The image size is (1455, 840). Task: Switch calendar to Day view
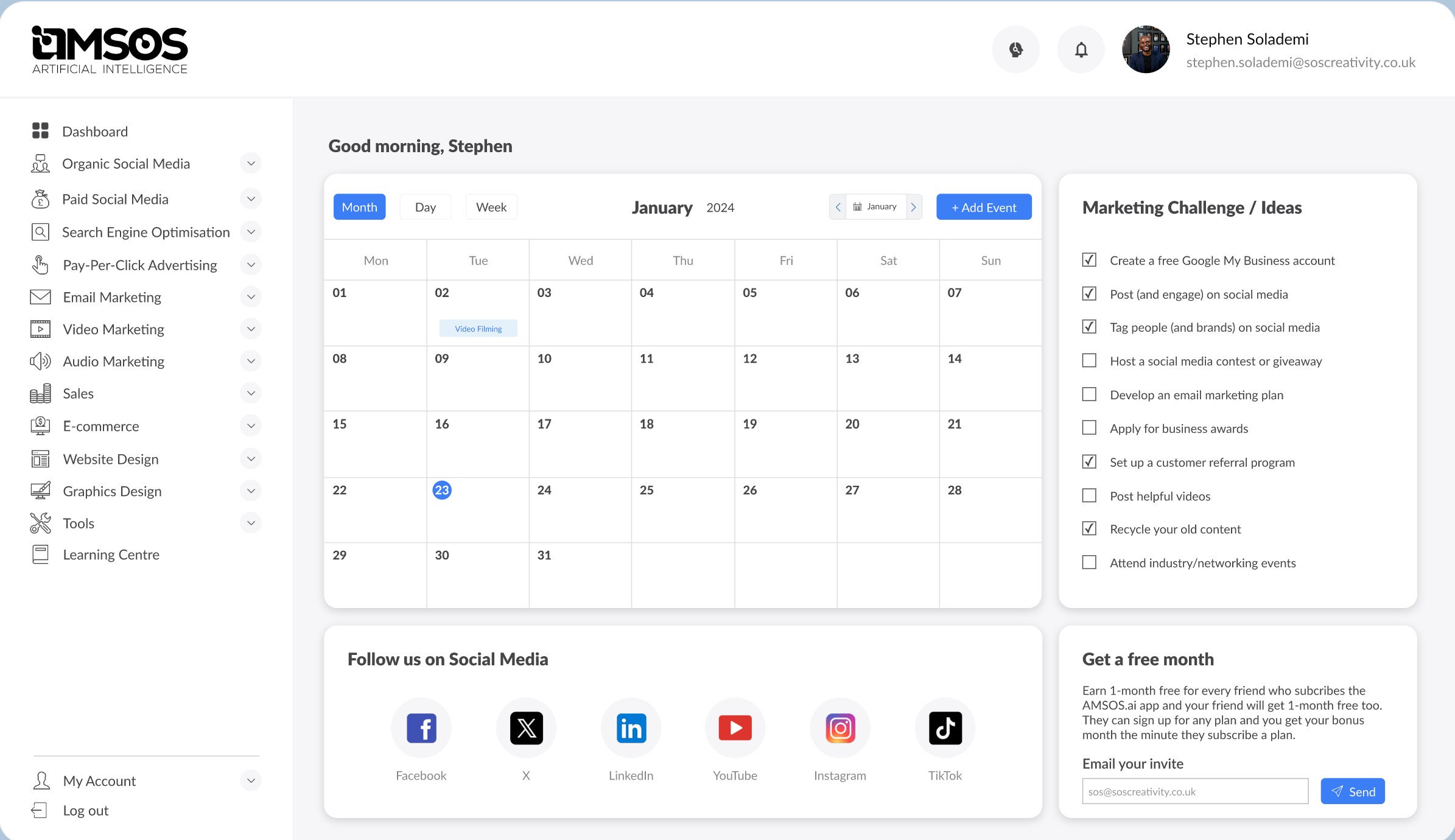pyautogui.click(x=425, y=207)
